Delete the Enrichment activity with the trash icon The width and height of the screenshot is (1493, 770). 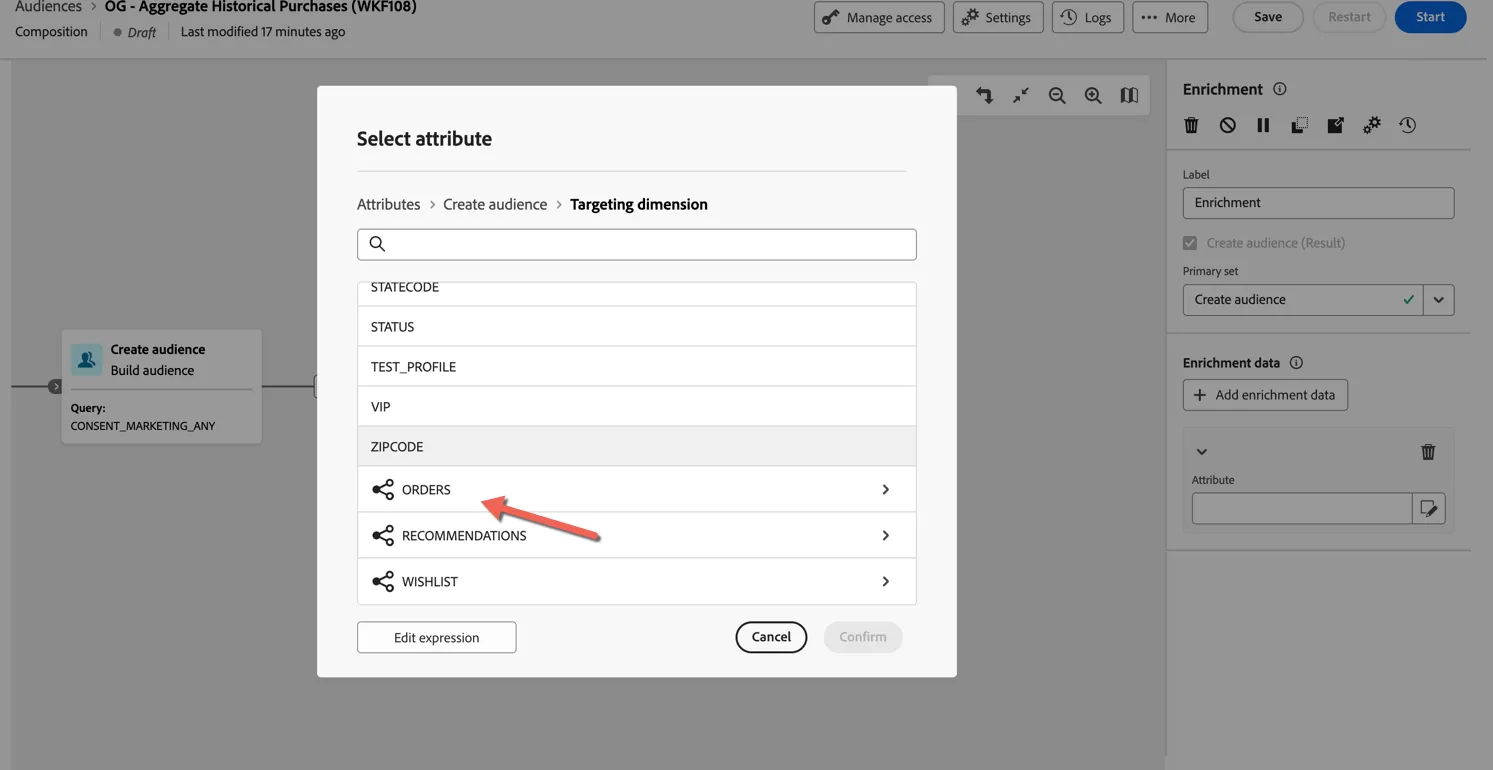[x=1191, y=125]
